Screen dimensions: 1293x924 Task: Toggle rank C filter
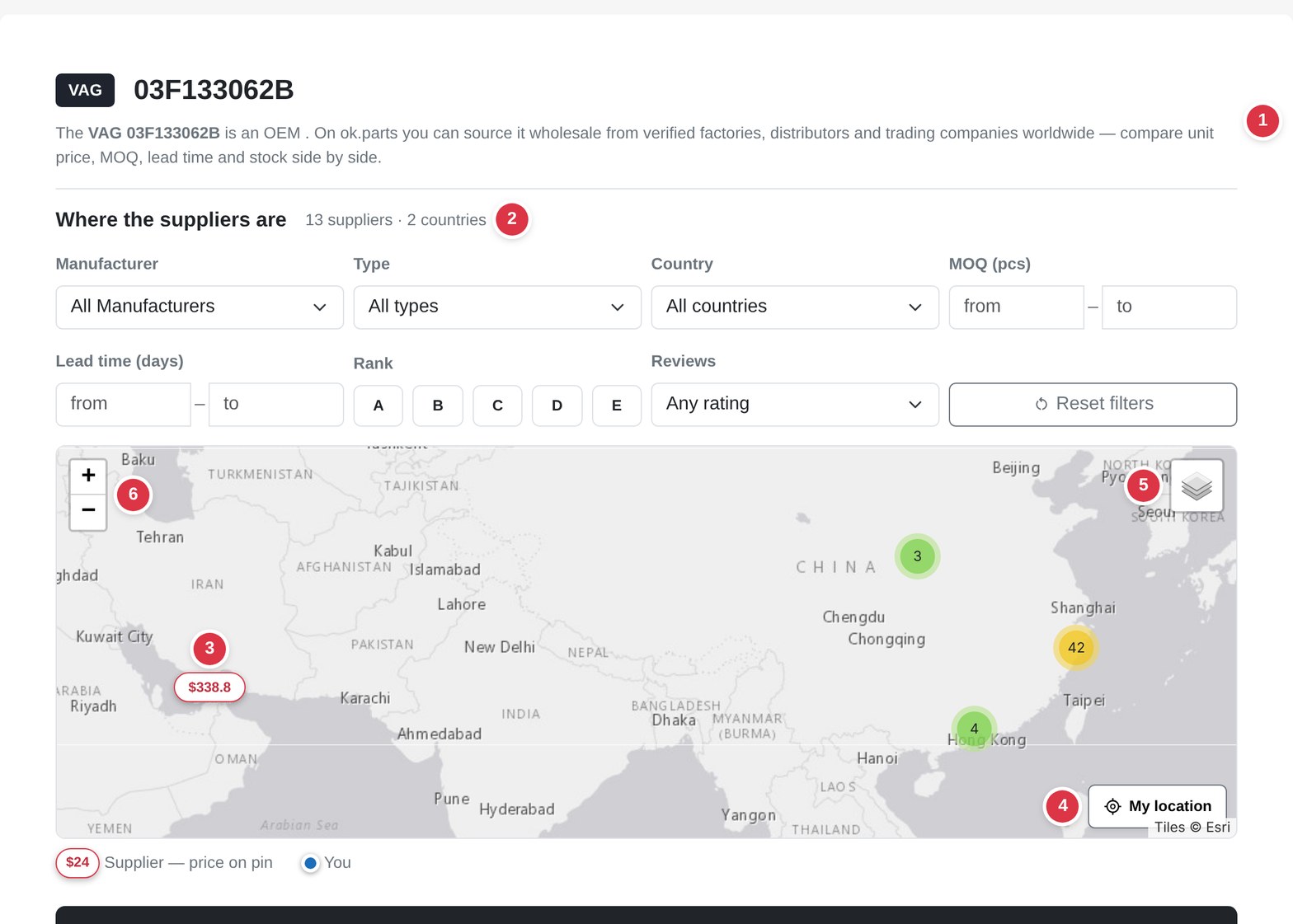coord(497,406)
